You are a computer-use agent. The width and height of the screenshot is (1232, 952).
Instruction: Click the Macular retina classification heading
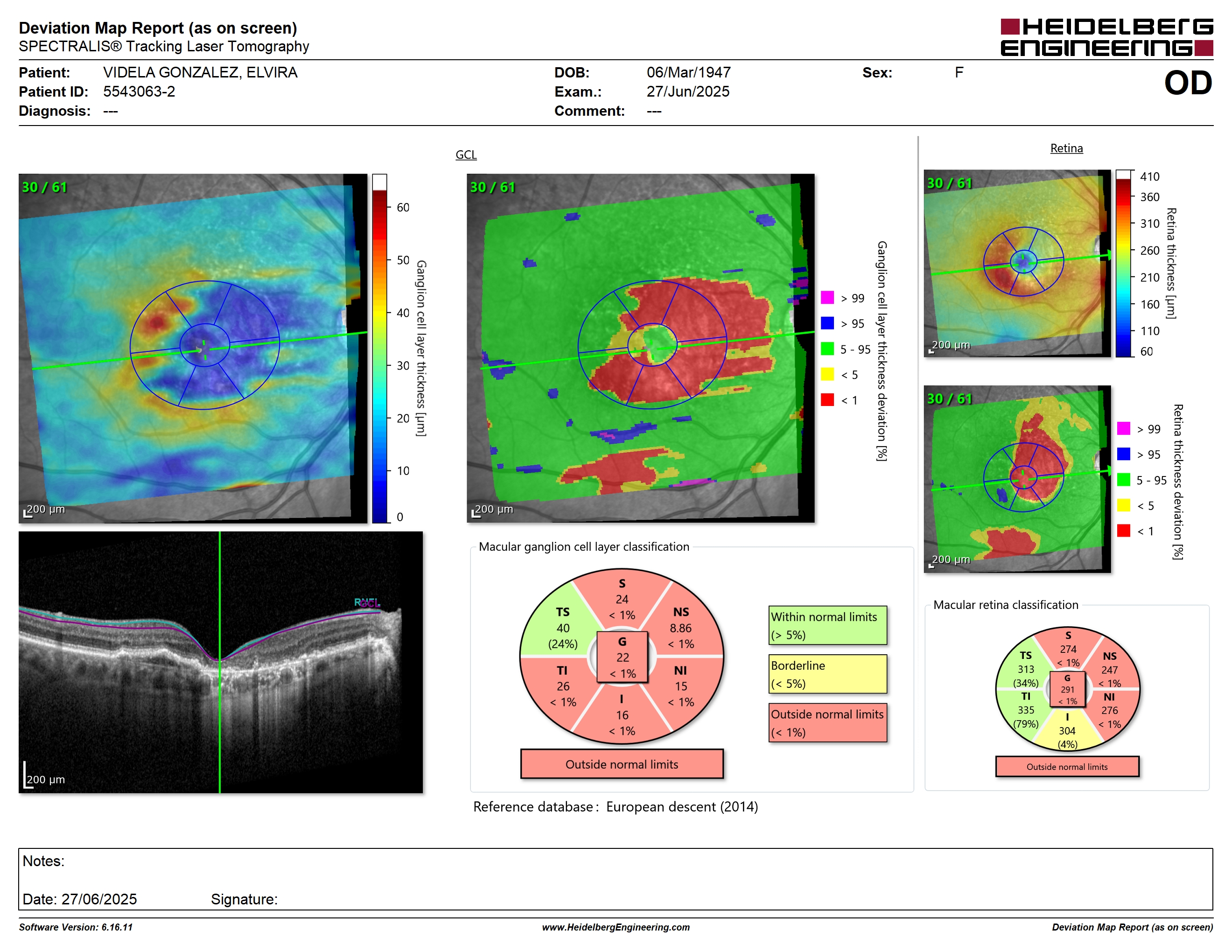[x=1005, y=605]
